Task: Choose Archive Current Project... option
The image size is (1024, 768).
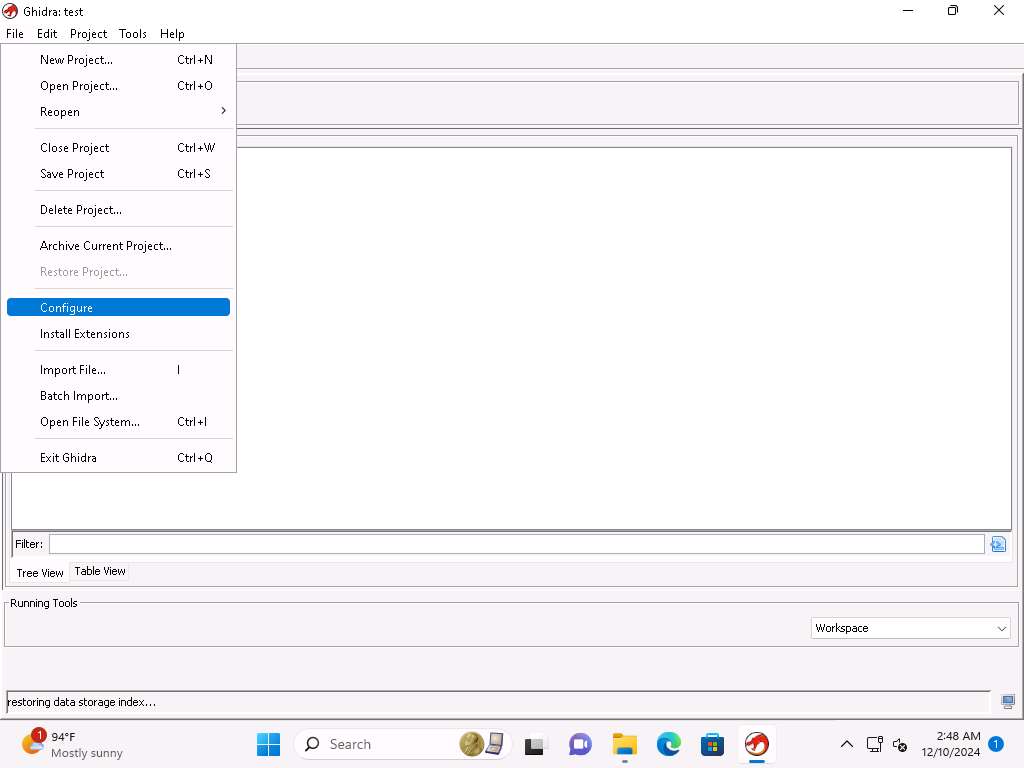Action: click(106, 246)
